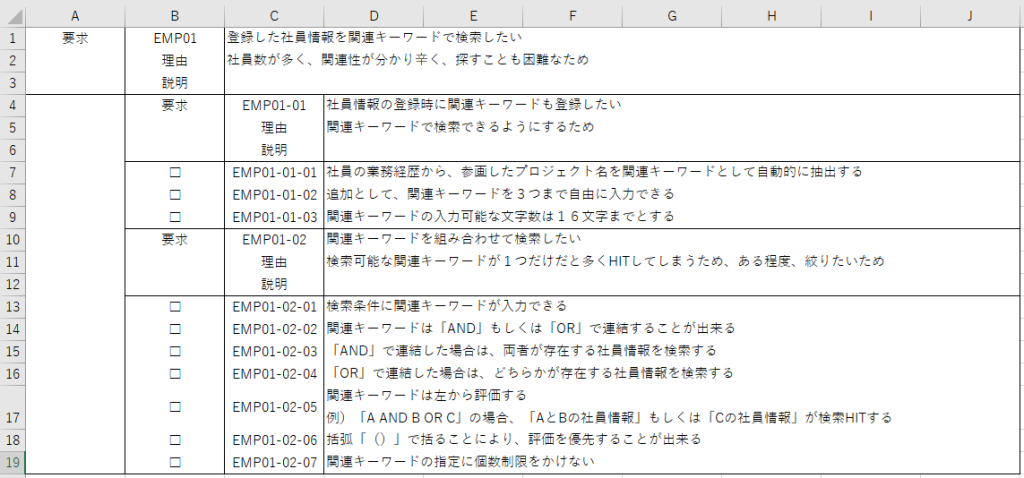Image resolution: width=1024 pixels, height=478 pixels.
Task: Select column H header
Action: click(x=771, y=15)
